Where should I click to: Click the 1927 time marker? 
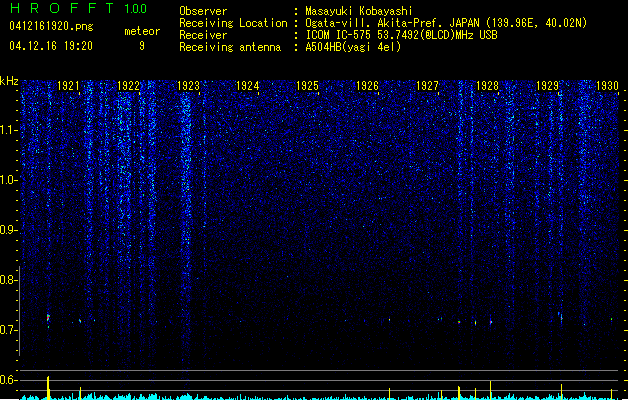(x=427, y=86)
